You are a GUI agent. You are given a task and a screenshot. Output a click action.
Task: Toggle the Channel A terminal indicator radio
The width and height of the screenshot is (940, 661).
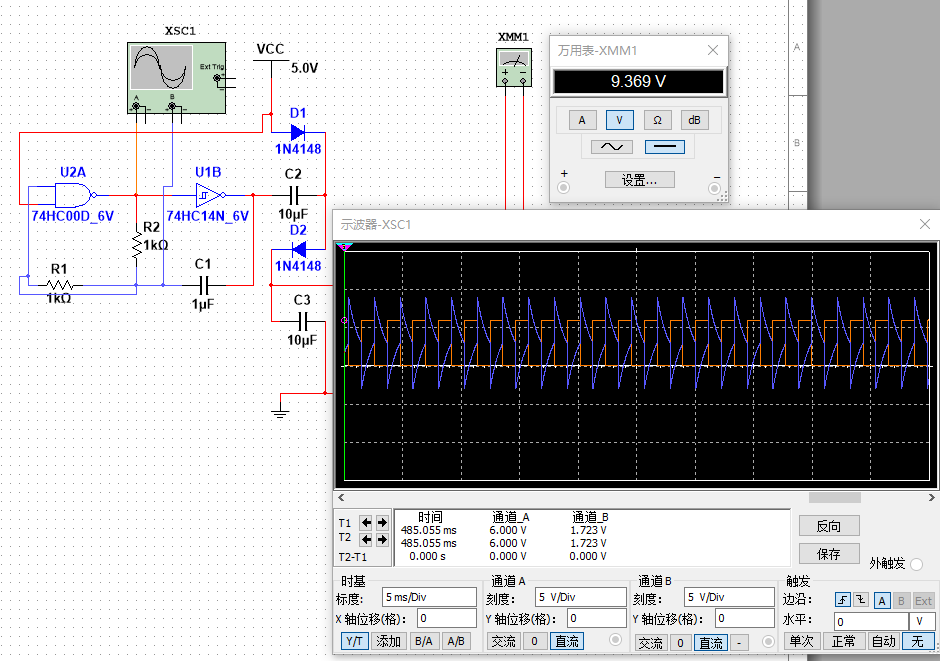tap(615, 640)
